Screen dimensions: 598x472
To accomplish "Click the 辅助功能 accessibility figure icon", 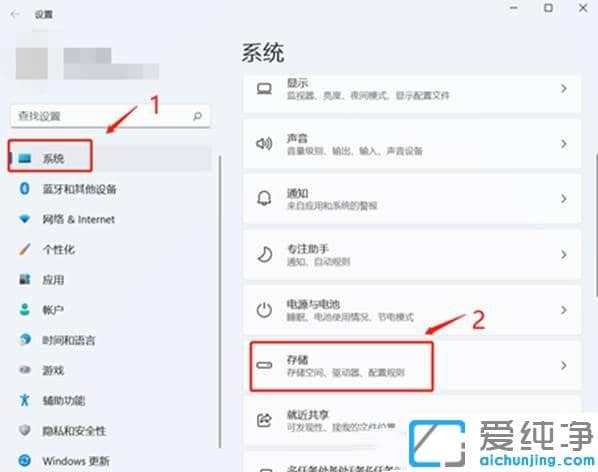I will coord(25,400).
